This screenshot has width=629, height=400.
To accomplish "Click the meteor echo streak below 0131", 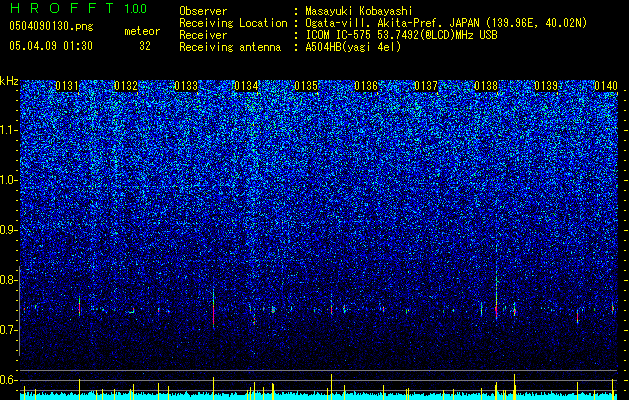I will [x=79, y=307].
